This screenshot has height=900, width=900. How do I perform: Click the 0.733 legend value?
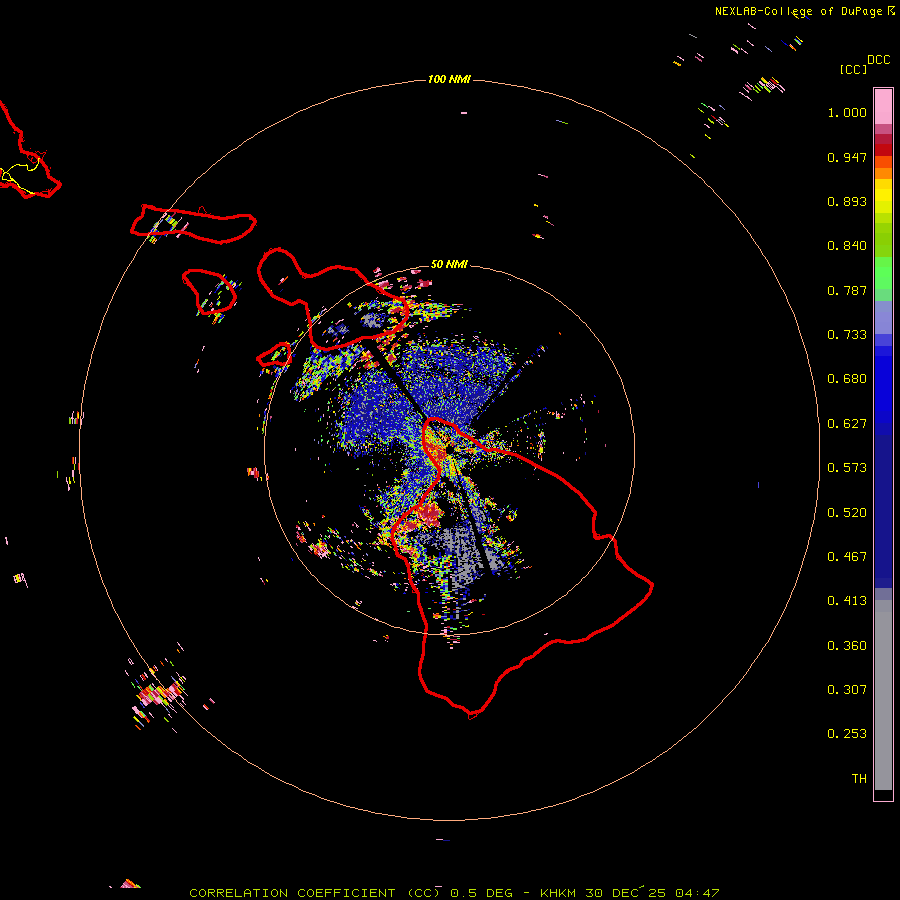pos(847,335)
